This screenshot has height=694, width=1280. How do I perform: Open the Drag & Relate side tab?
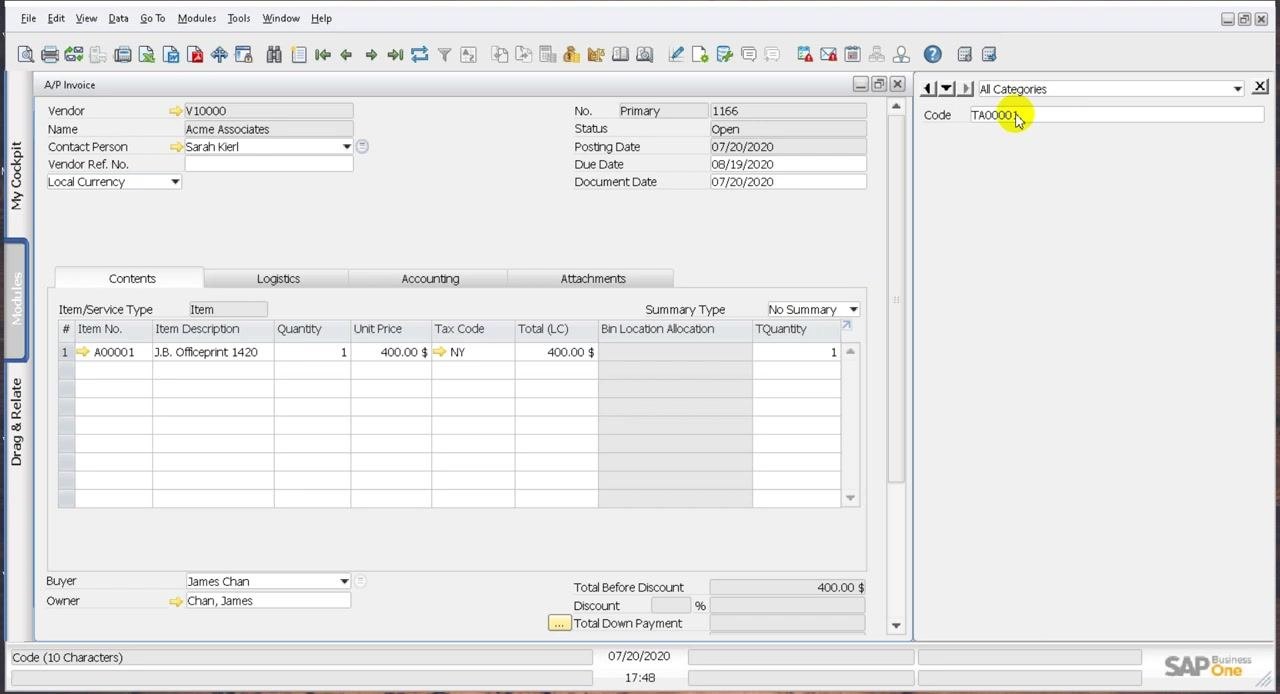coord(16,422)
